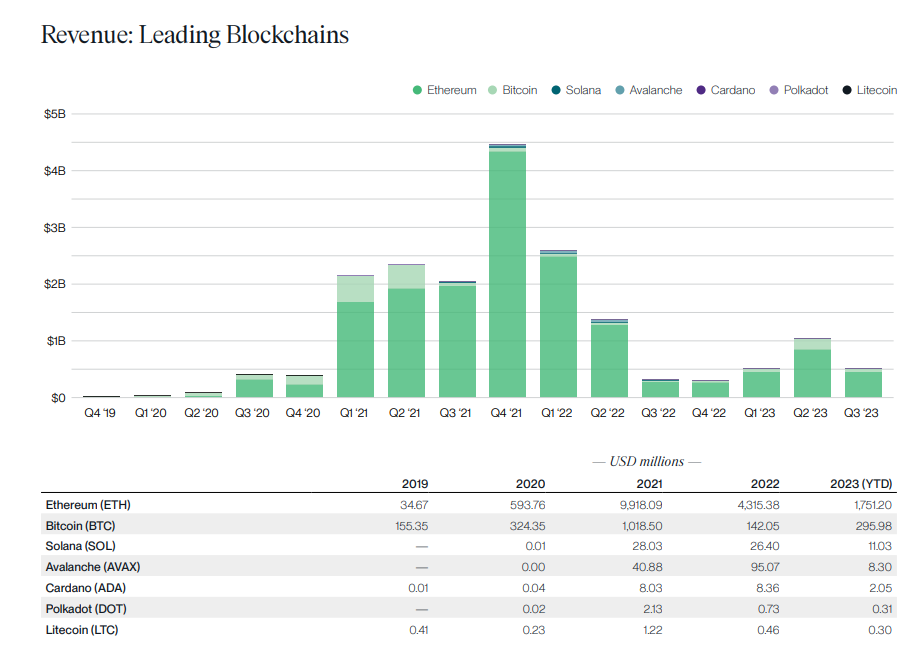Click the Q3 '23 axis label

tap(861, 413)
